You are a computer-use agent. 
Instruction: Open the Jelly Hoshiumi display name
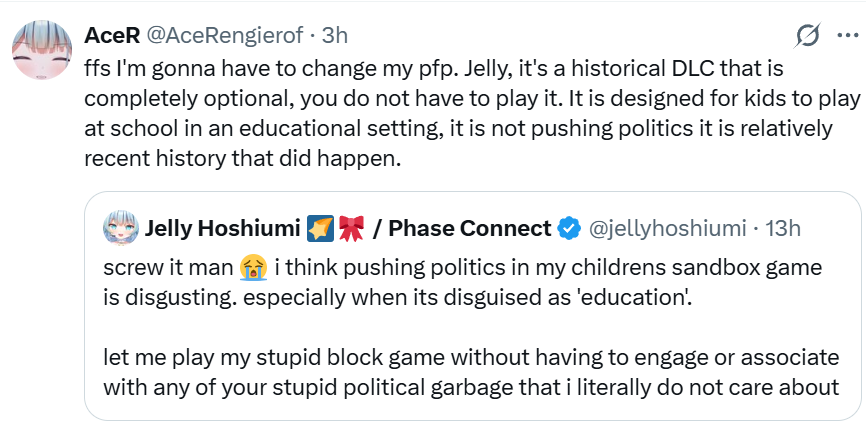[x=223, y=229]
